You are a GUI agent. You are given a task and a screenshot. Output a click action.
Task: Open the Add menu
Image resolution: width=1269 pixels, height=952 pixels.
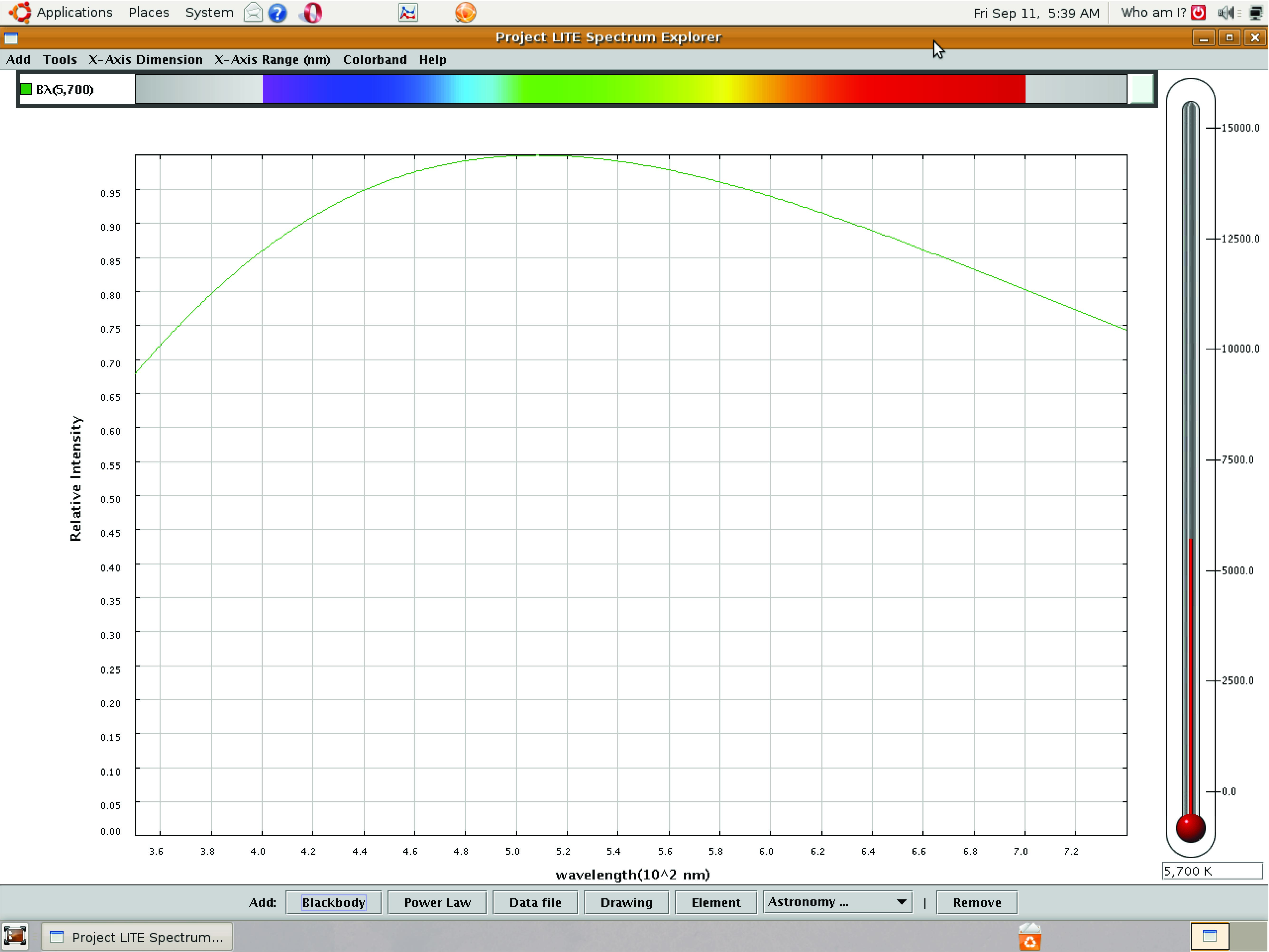(18, 60)
